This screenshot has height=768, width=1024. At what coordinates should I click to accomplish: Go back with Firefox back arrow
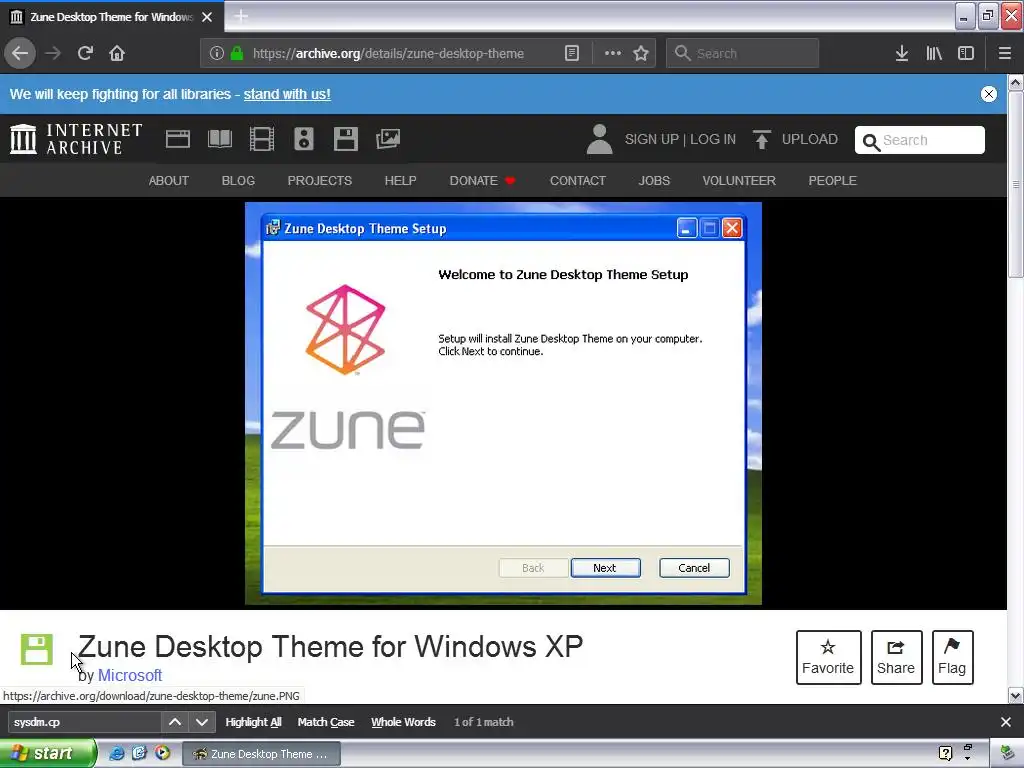tap(20, 53)
